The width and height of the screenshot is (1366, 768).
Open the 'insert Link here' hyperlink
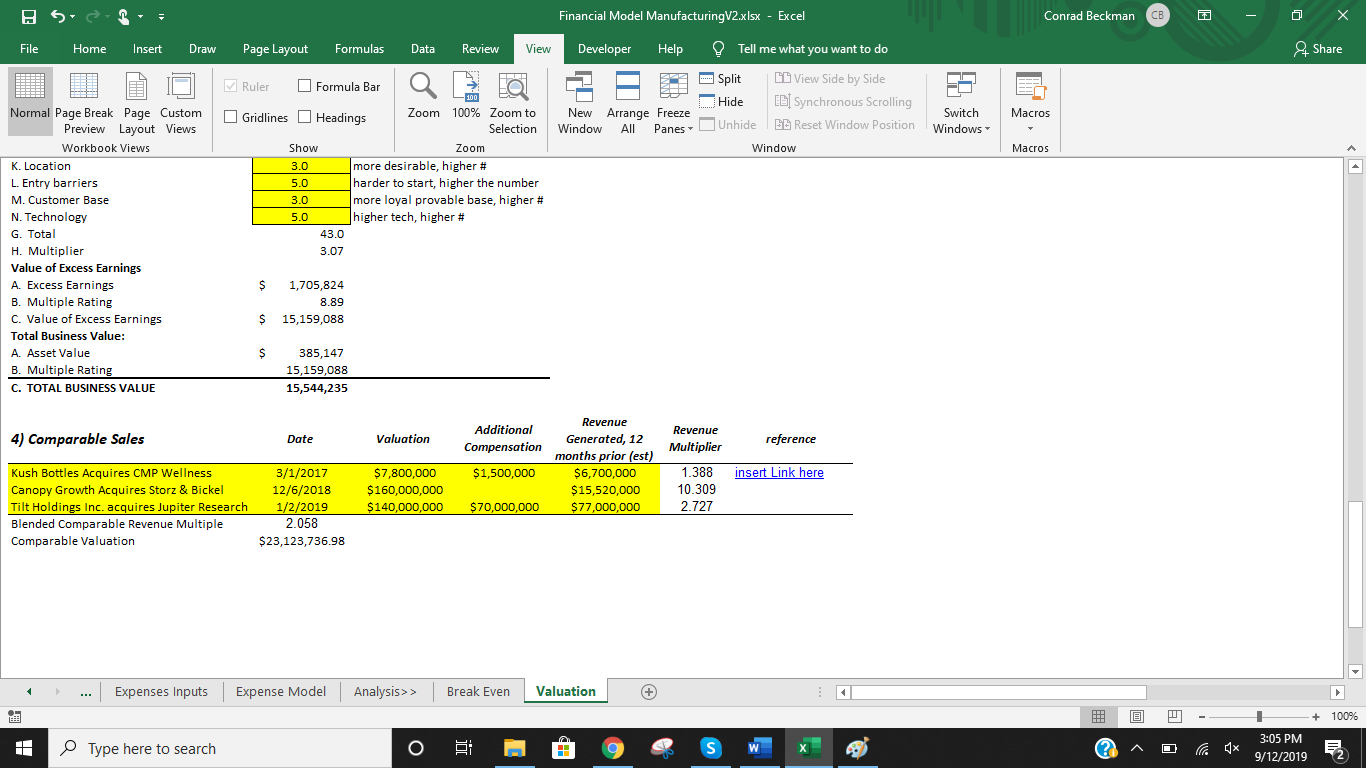(x=779, y=472)
